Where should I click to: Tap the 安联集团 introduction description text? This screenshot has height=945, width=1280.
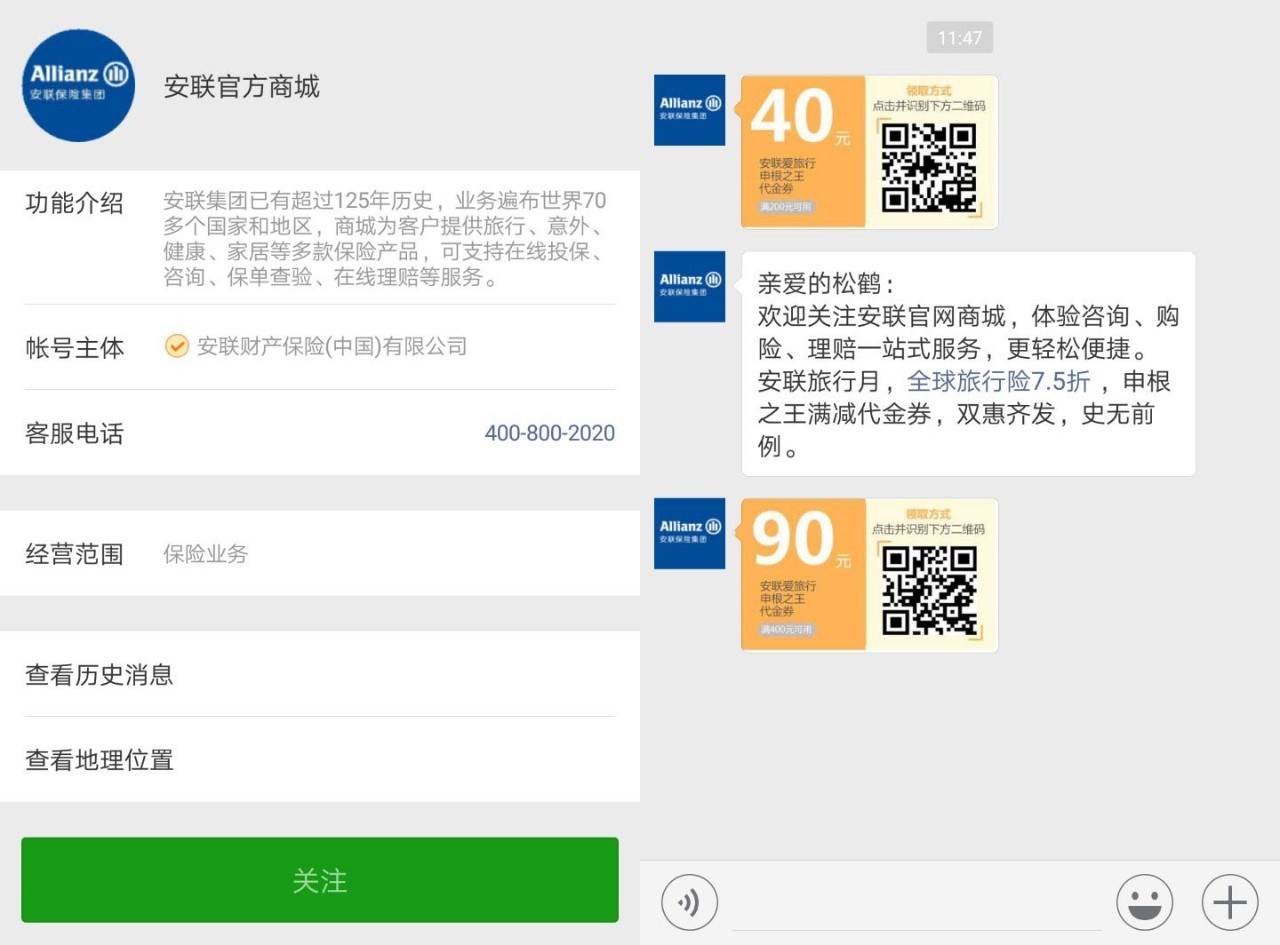coord(385,239)
